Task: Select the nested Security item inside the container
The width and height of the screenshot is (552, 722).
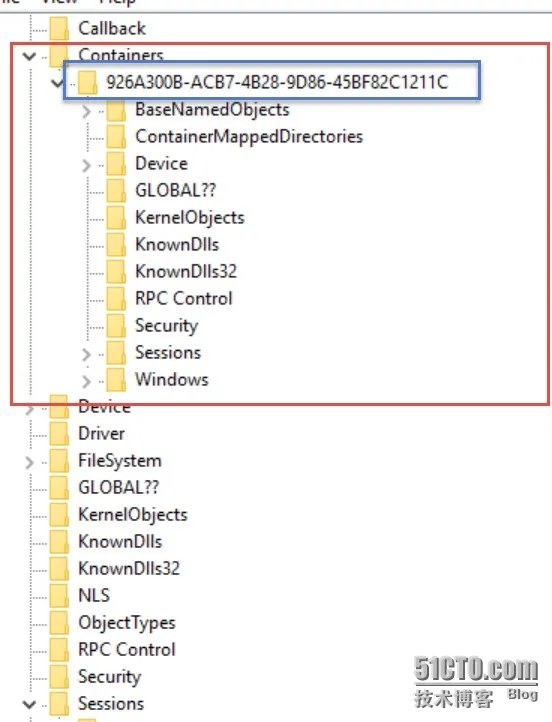Action: coord(167,326)
